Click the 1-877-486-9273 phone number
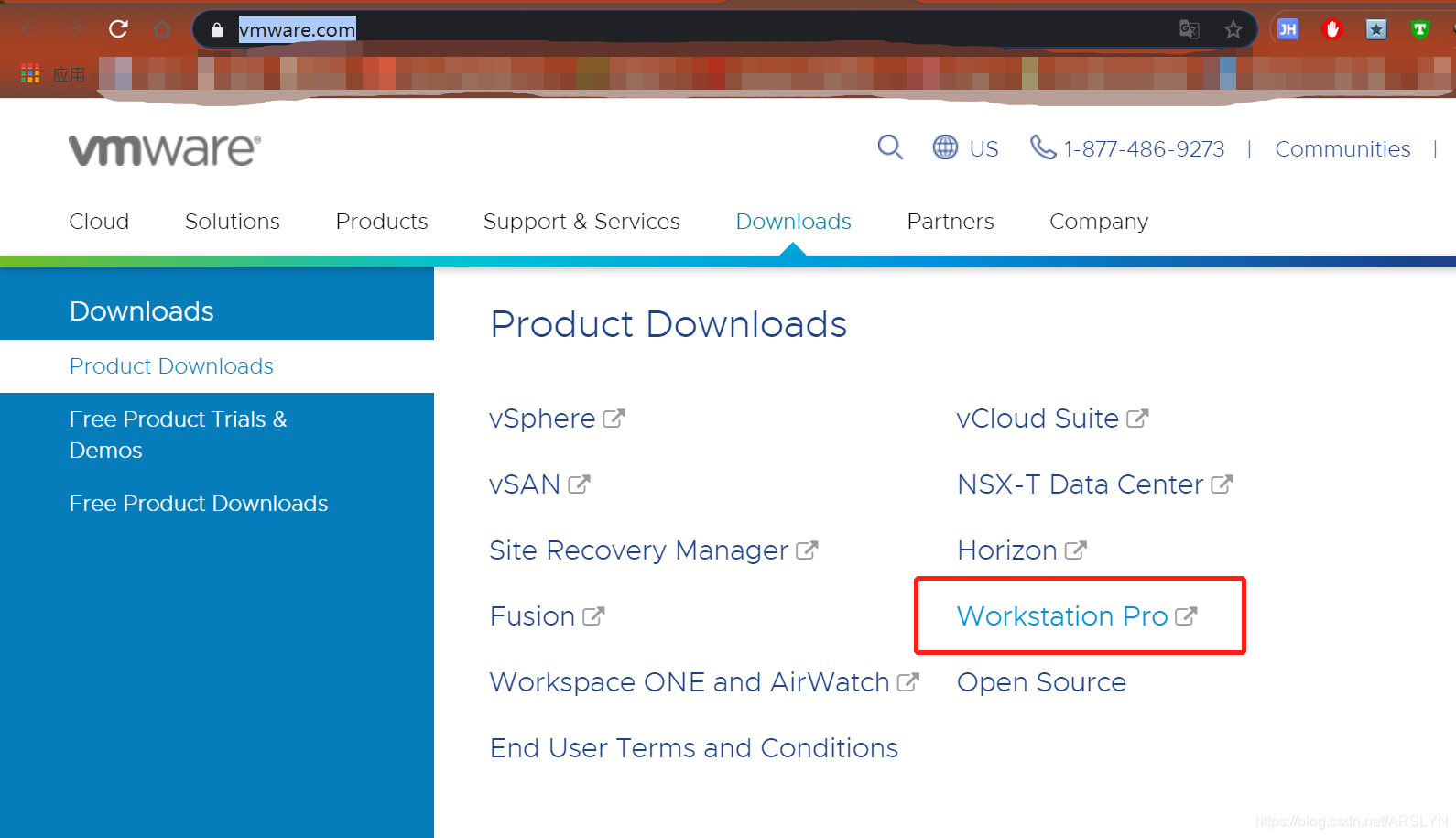Image resolution: width=1456 pixels, height=838 pixels. point(1144,148)
